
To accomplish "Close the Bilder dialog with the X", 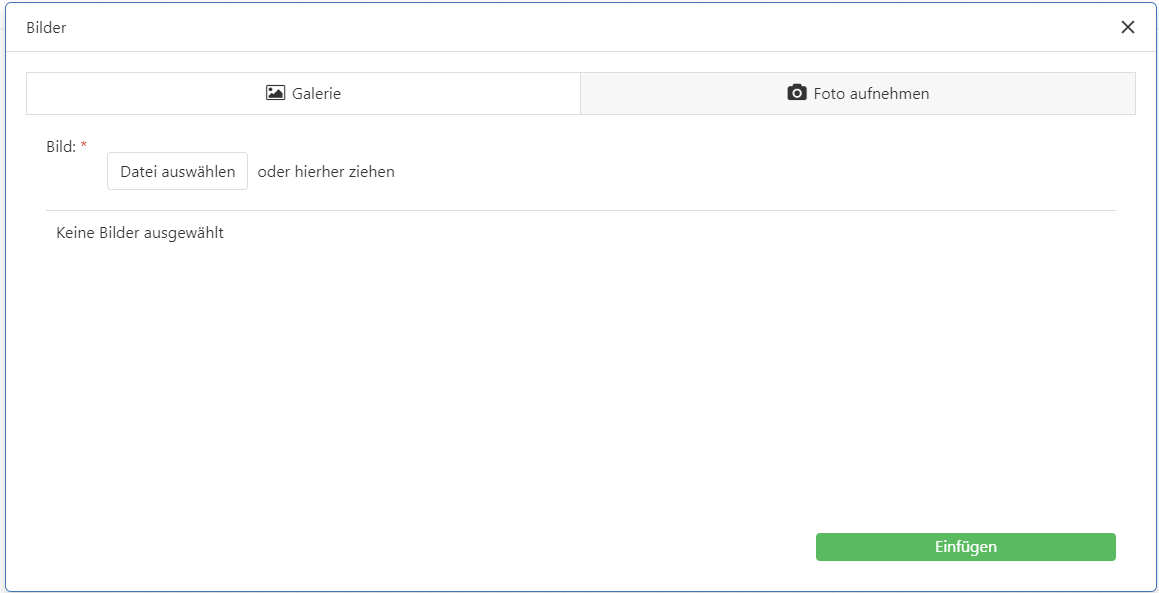I will [1128, 27].
